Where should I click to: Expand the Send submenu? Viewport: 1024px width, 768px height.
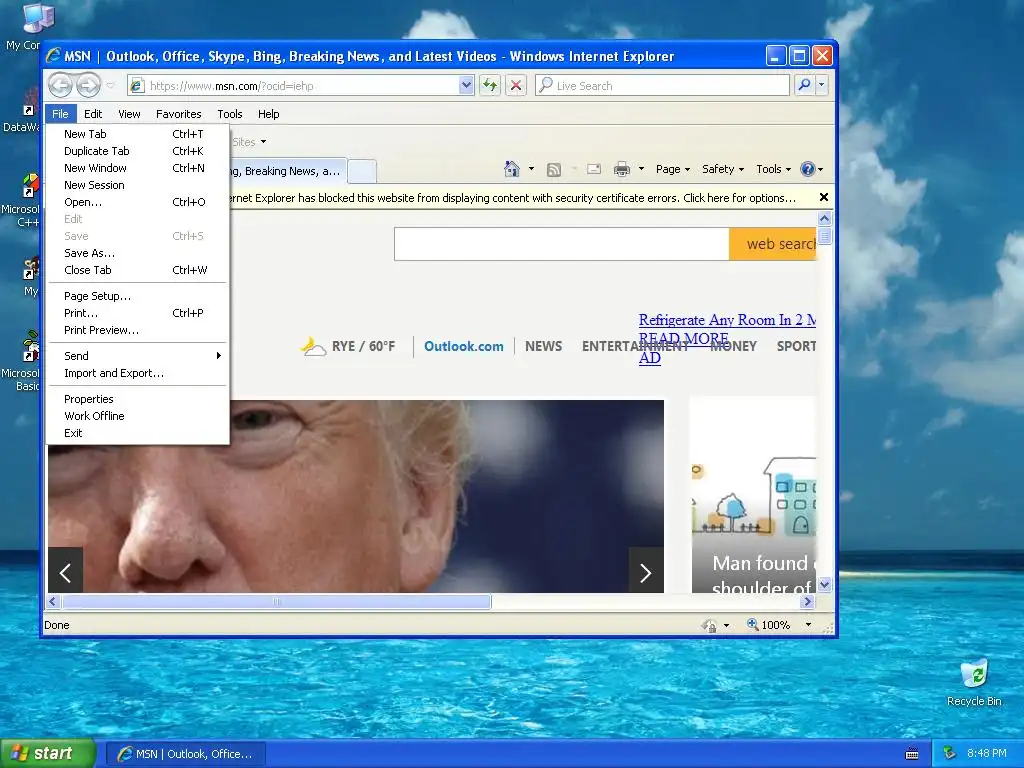point(137,356)
